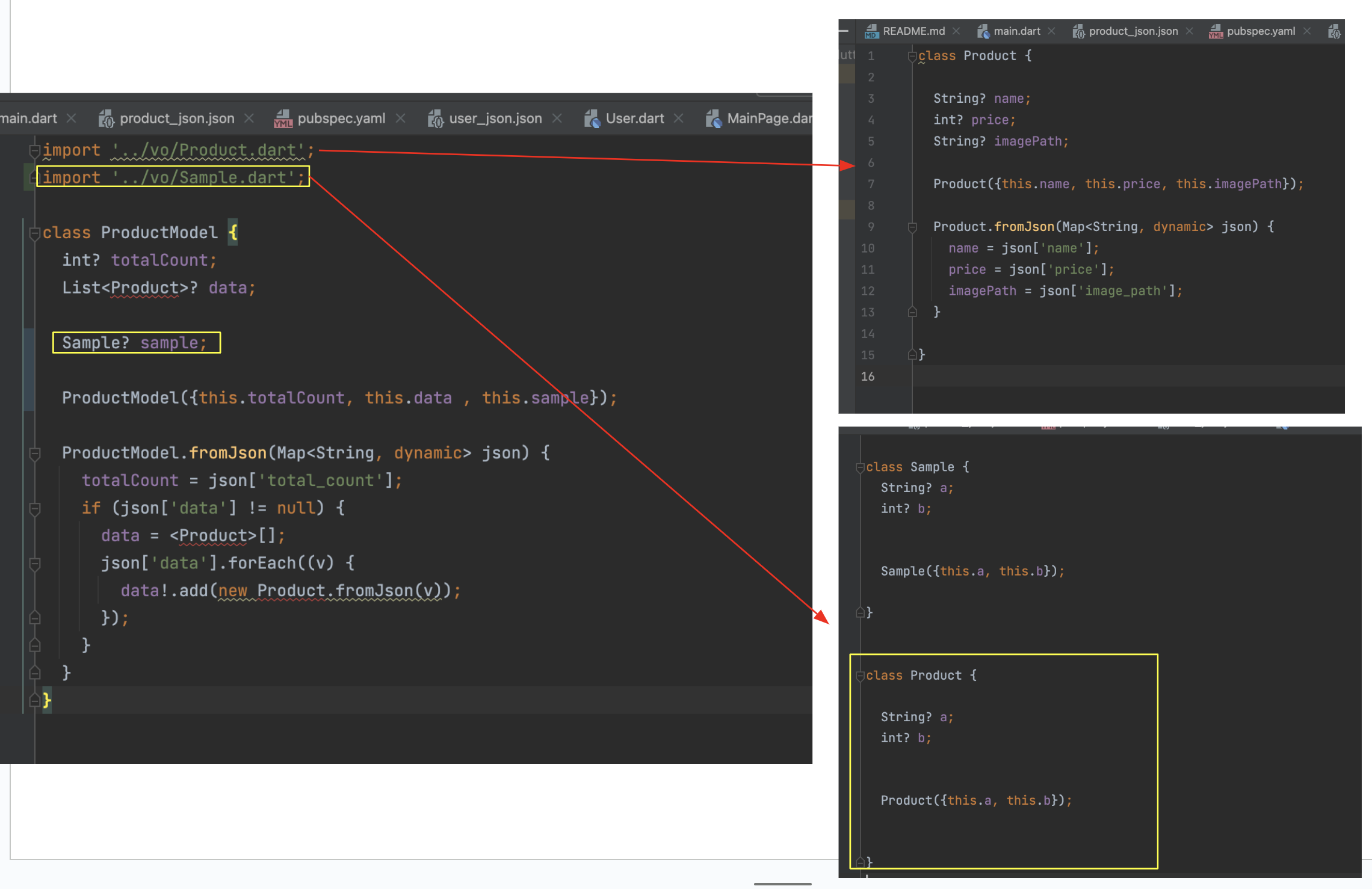Collapse the class ProductModel fold marker
The height and width of the screenshot is (889, 1372).
(x=34, y=233)
